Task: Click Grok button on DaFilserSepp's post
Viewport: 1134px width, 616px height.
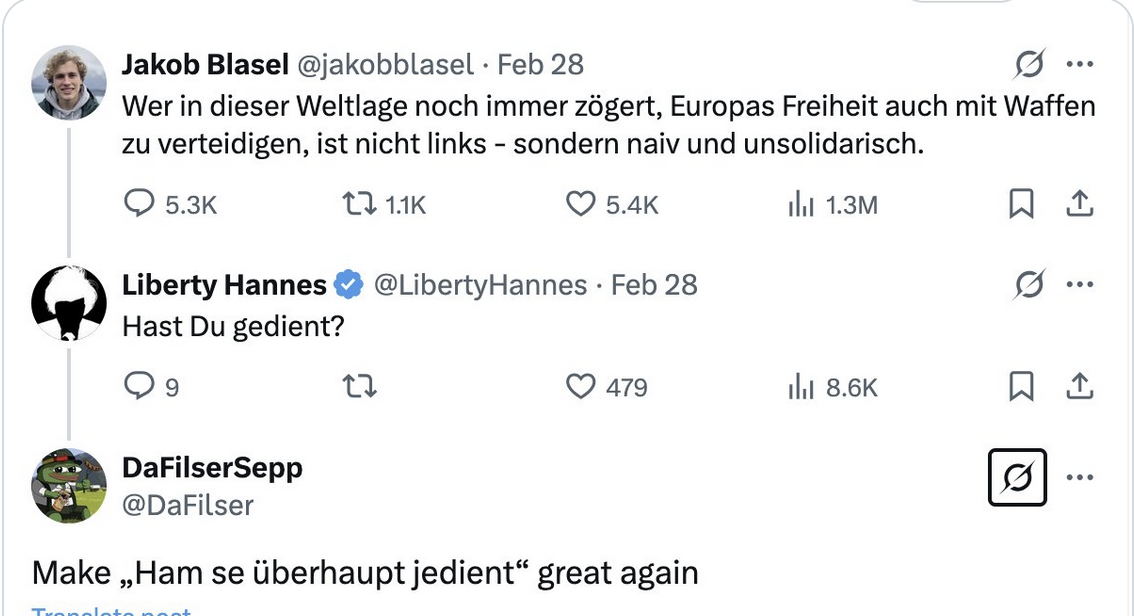Action: pos(1016,478)
